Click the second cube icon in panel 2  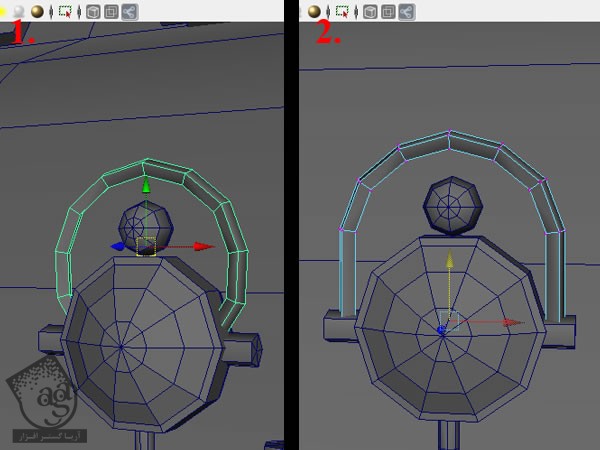(388, 12)
